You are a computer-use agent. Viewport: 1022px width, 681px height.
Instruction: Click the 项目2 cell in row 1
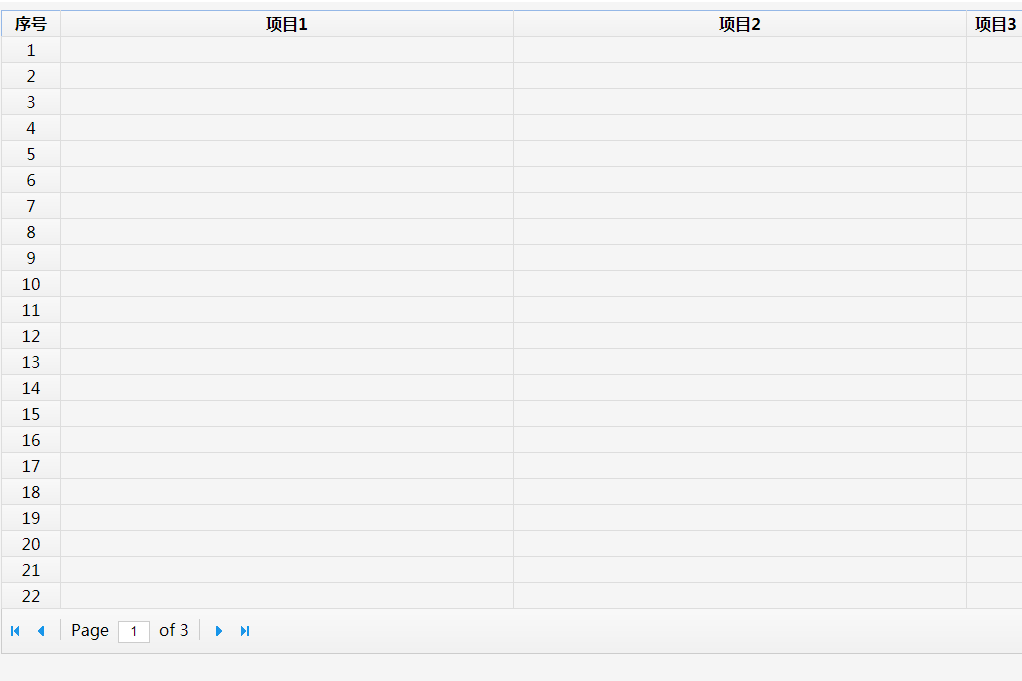click(740, 50)
